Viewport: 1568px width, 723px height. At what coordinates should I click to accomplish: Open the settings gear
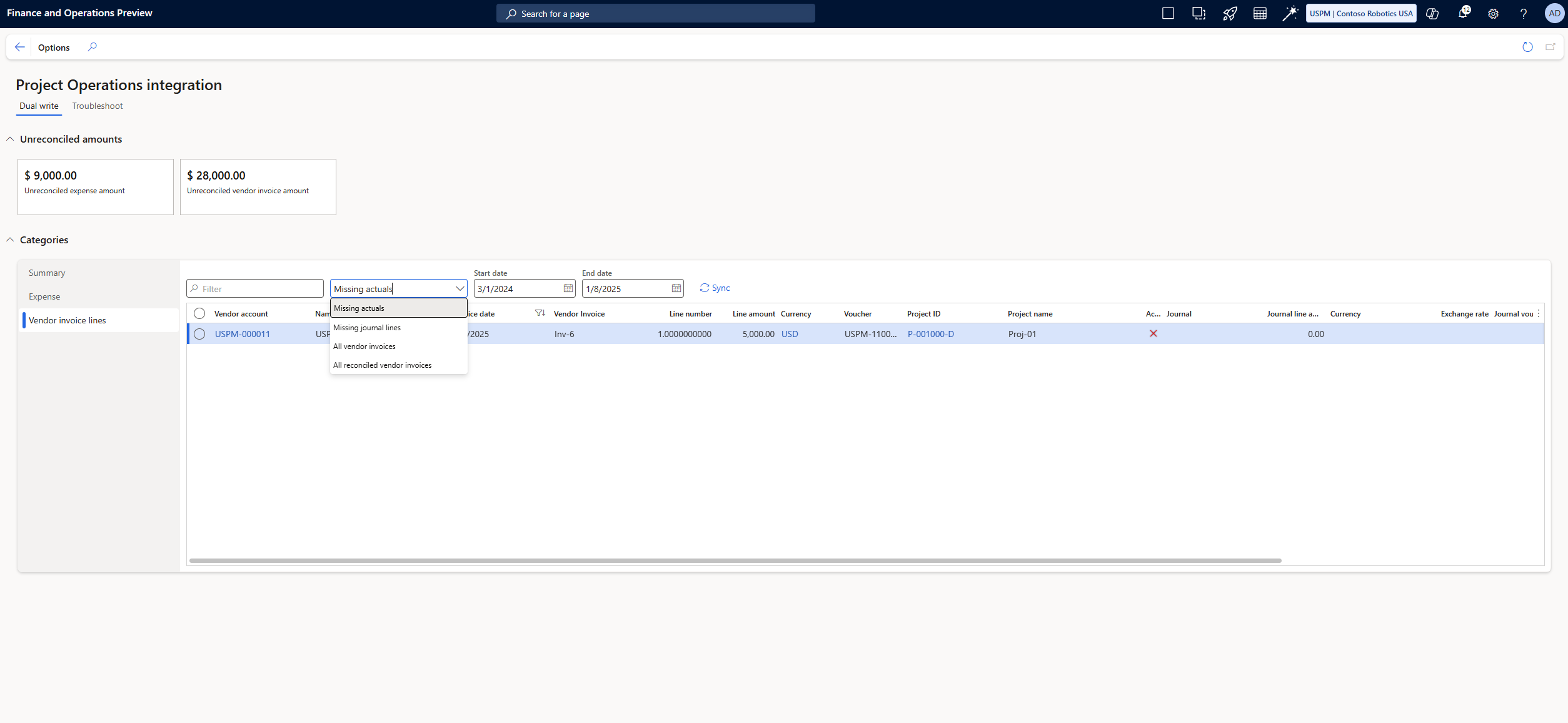coord(1493,13)
